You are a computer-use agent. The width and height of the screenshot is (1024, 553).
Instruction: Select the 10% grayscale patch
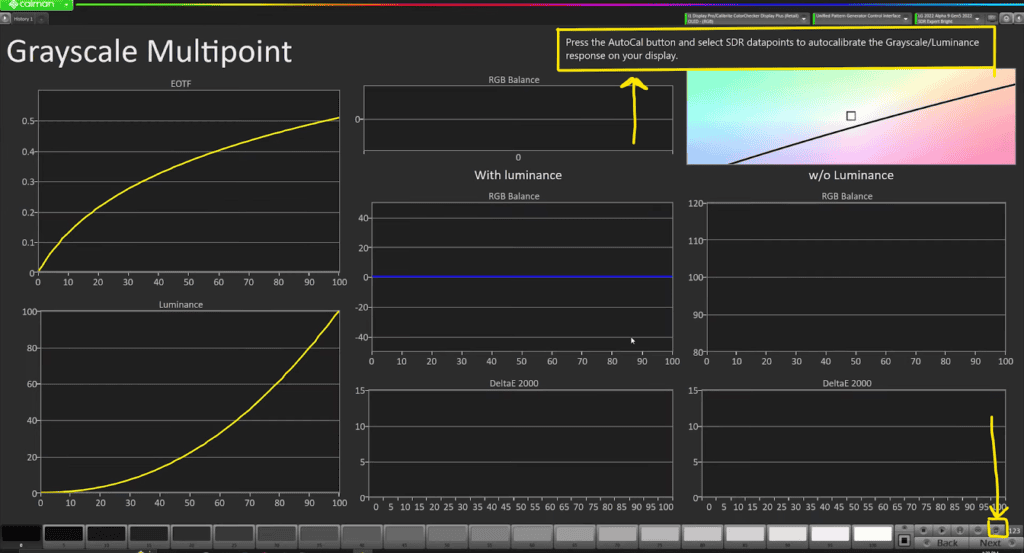point(106,535)
